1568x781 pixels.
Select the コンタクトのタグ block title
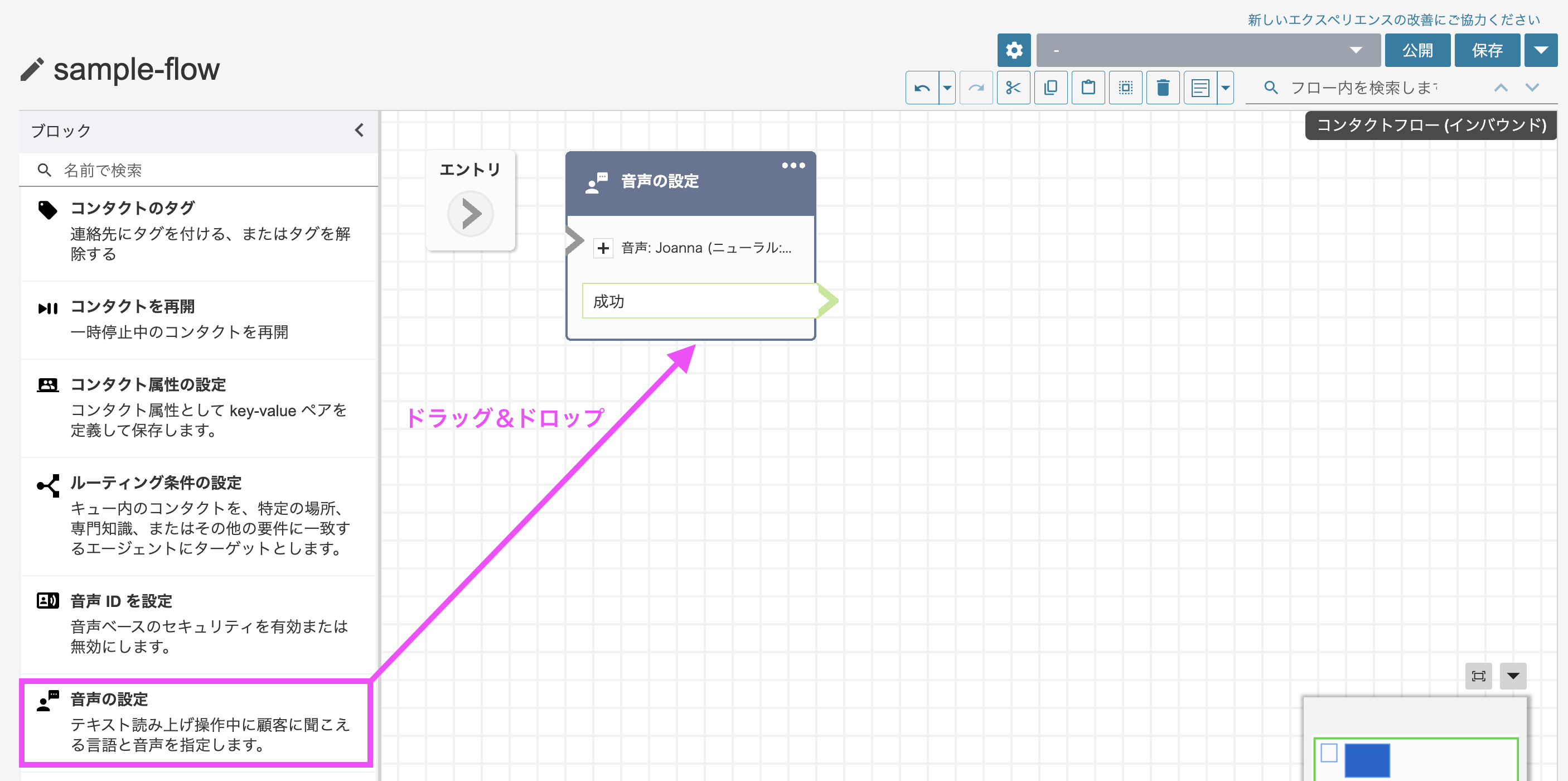tap(133, 208)
